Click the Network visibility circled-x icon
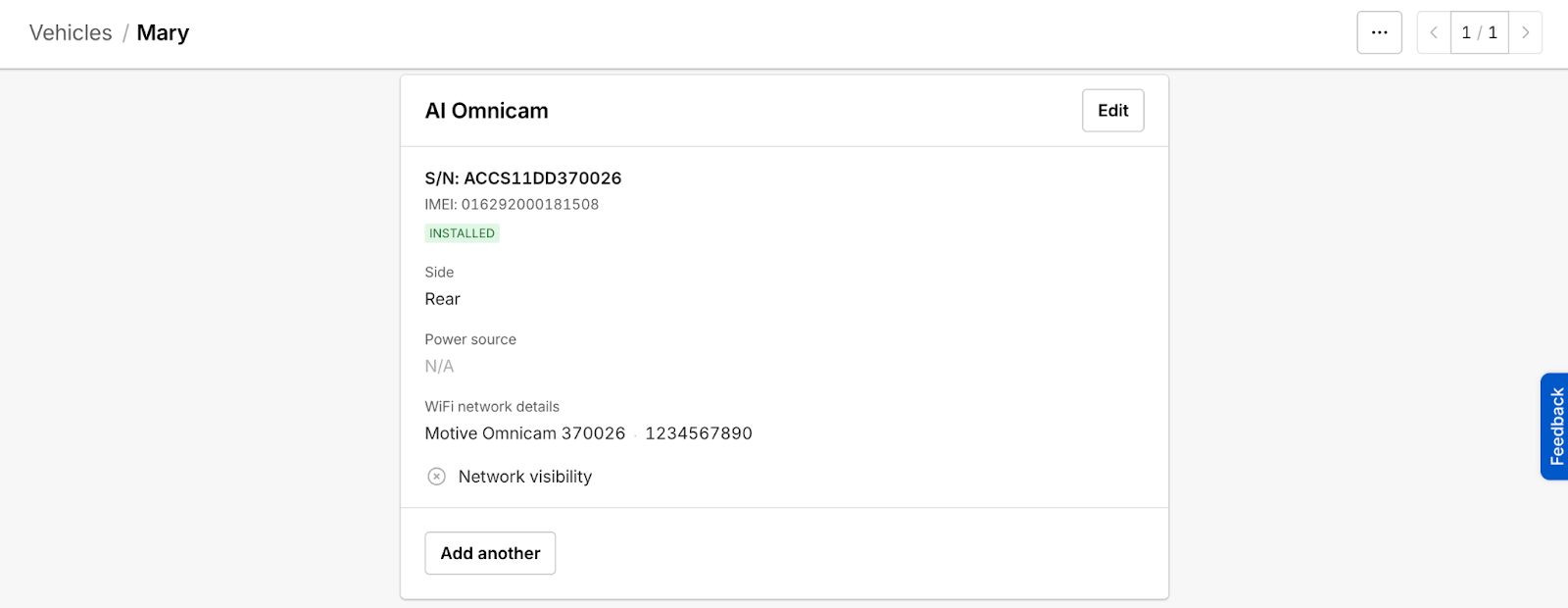 click(x=437, y=477)
